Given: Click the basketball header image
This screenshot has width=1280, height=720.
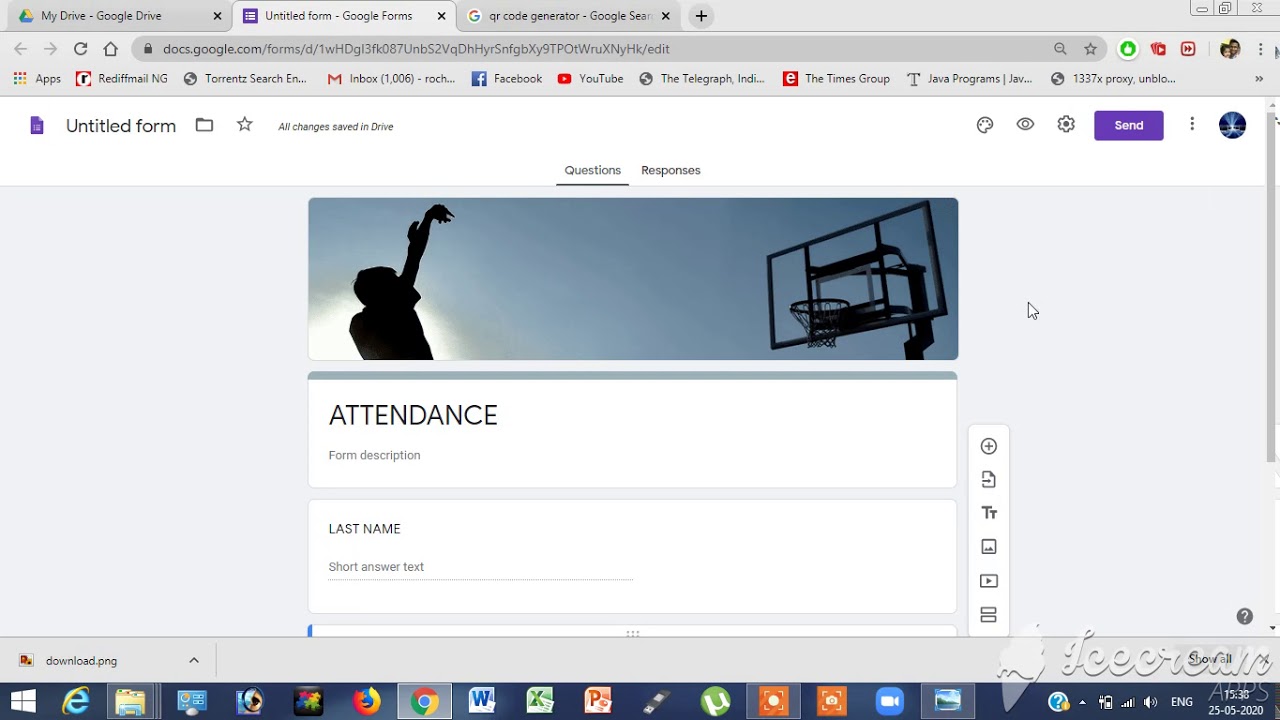Looking at the screenshot, I should point(633,279).
